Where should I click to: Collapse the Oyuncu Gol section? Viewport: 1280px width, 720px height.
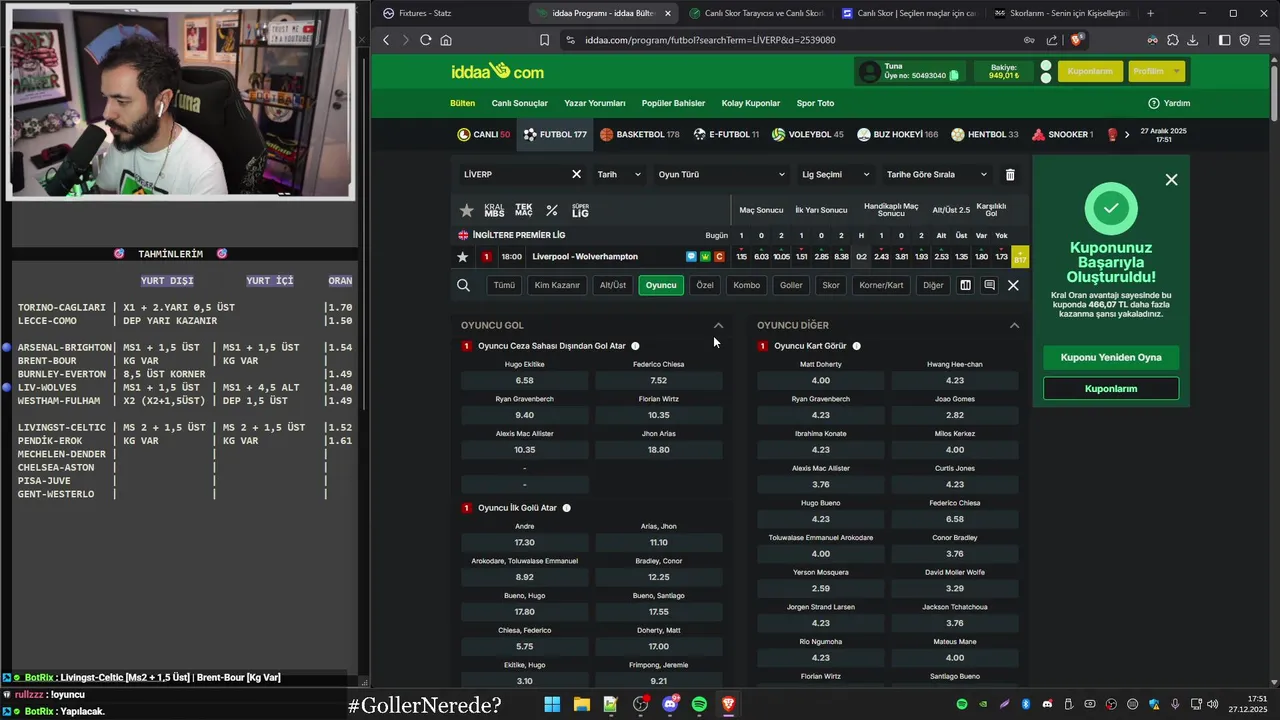coord(718,325)
